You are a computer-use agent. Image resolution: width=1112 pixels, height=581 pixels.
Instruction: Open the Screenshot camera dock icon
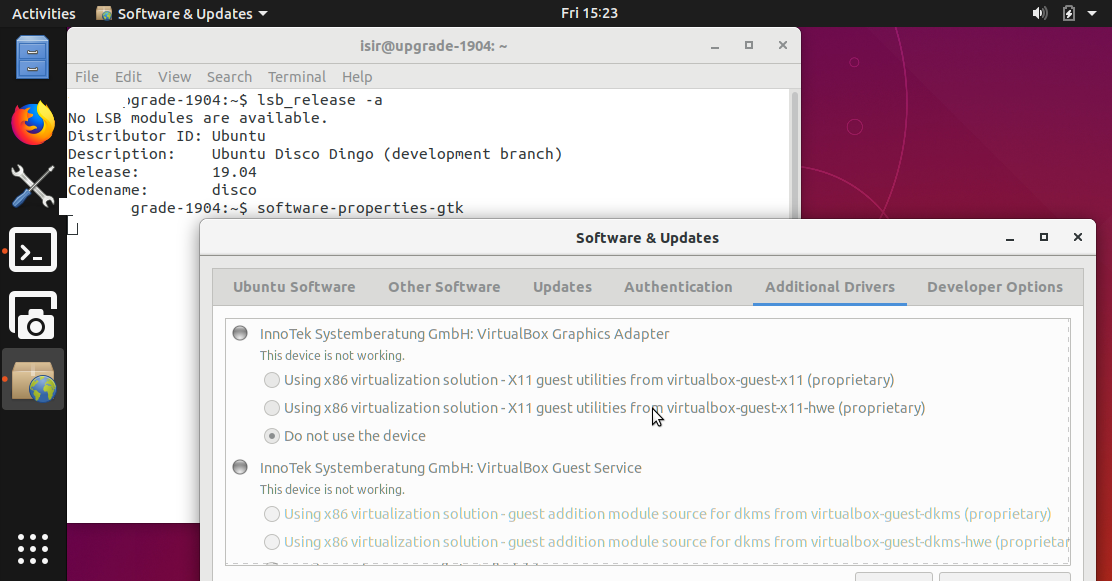click(33, 315)
